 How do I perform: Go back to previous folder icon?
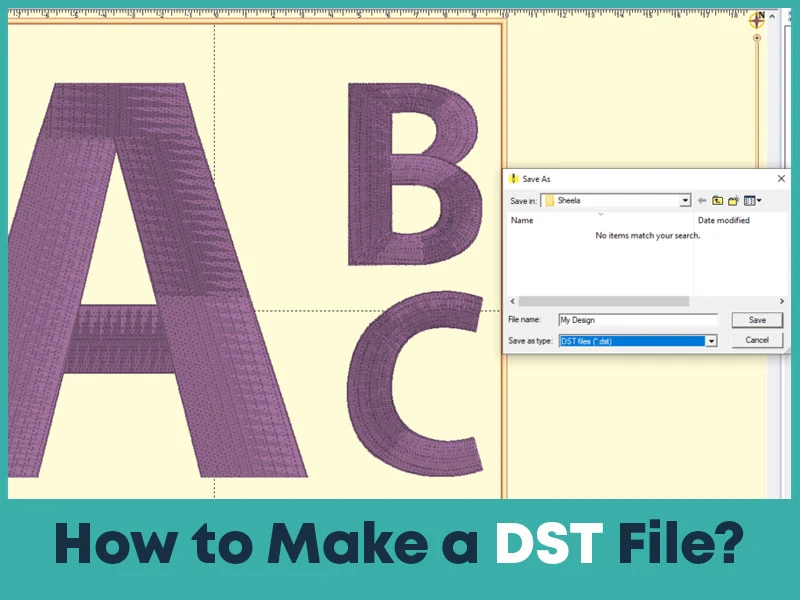(702, 201)
